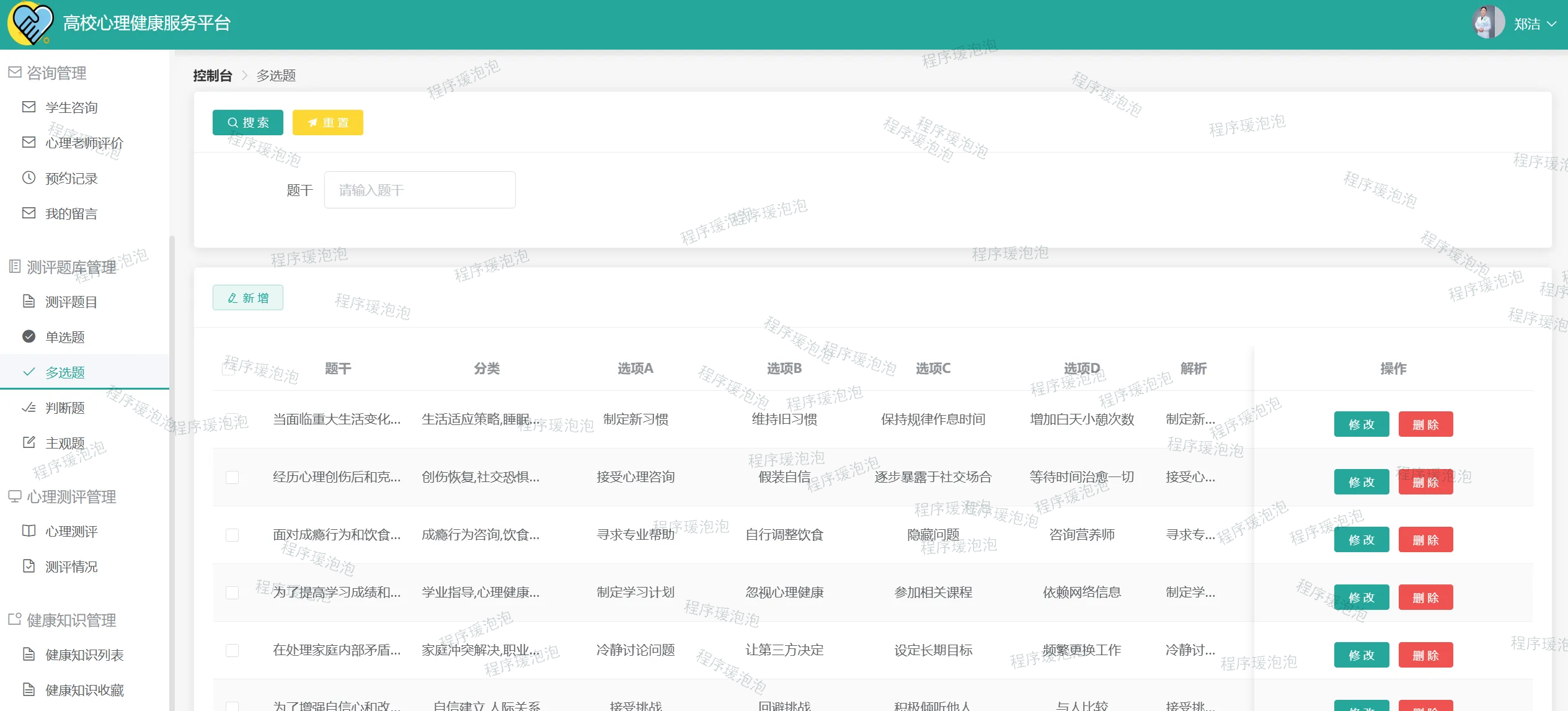Click the clock icon beside 预约记录
Screen dimensions: 1568x711
(29, 177)
